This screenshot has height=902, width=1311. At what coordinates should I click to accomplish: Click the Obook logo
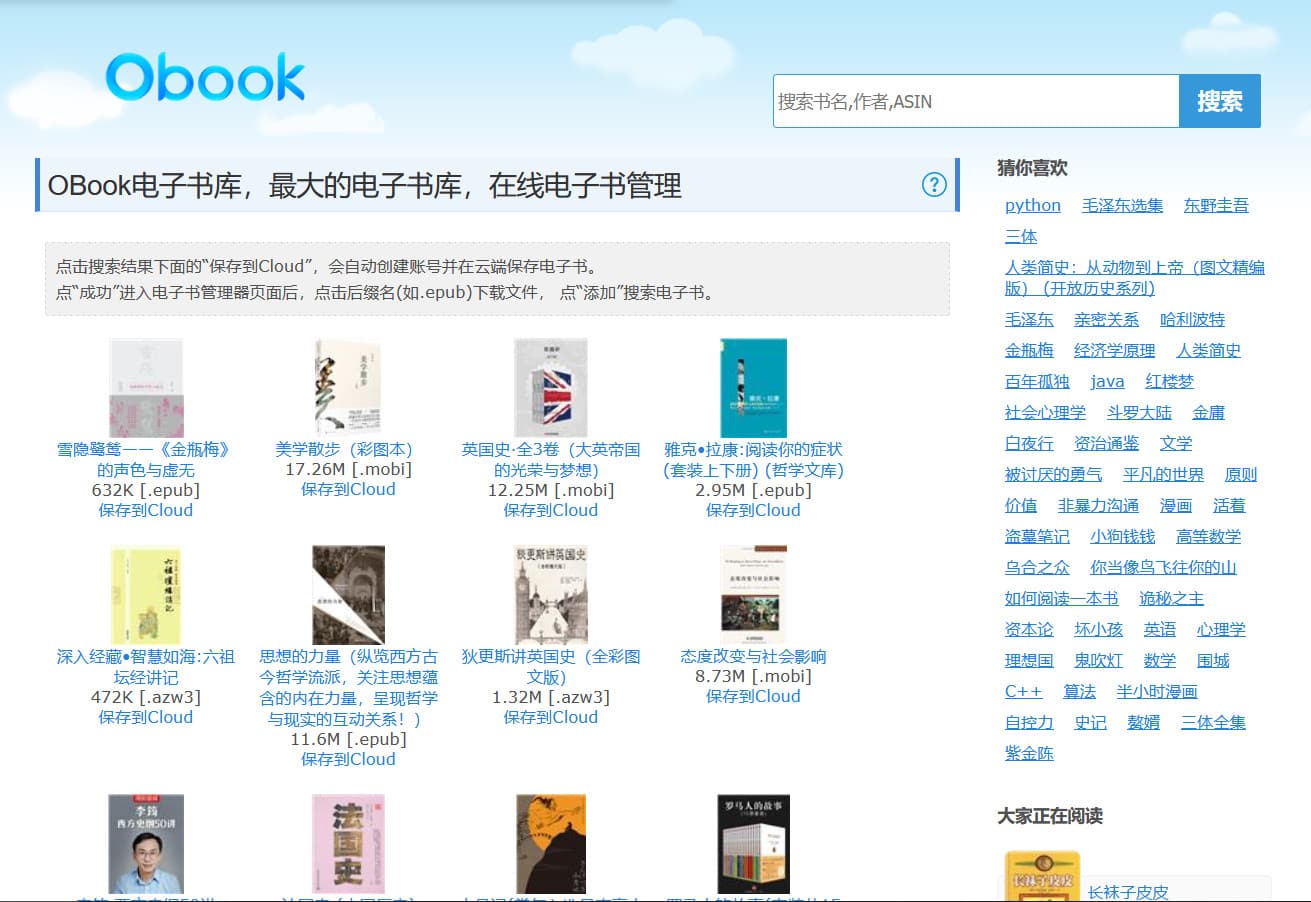pyautogui.click(x=205, y=77)
